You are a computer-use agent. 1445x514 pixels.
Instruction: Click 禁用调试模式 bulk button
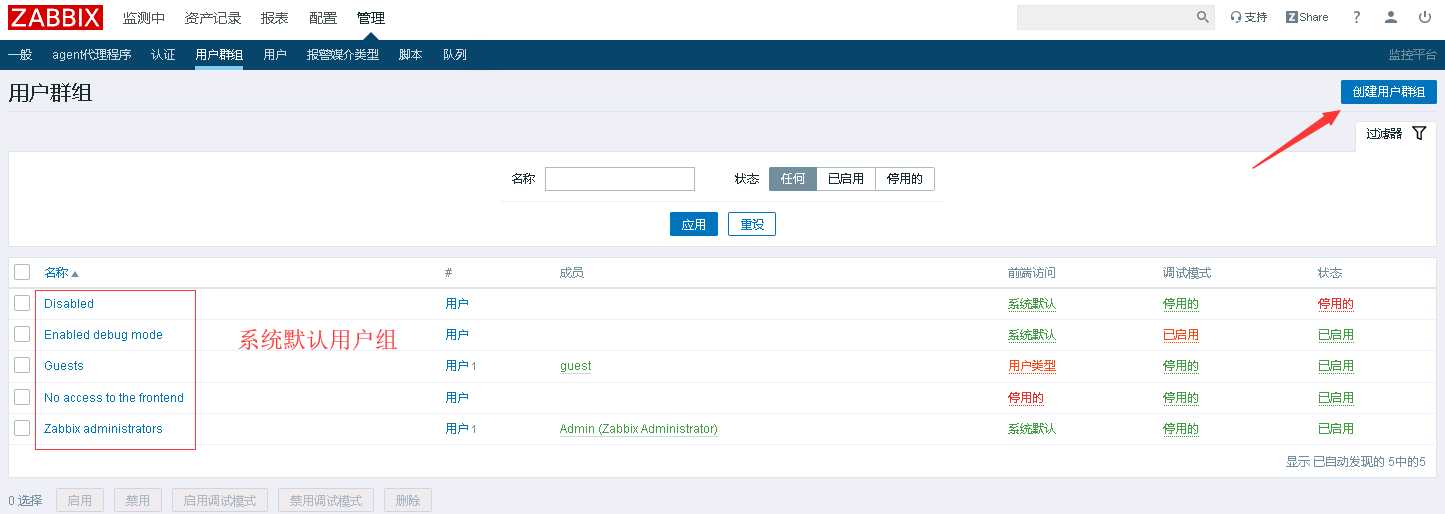pyautogui.click(x=326, y=500)
